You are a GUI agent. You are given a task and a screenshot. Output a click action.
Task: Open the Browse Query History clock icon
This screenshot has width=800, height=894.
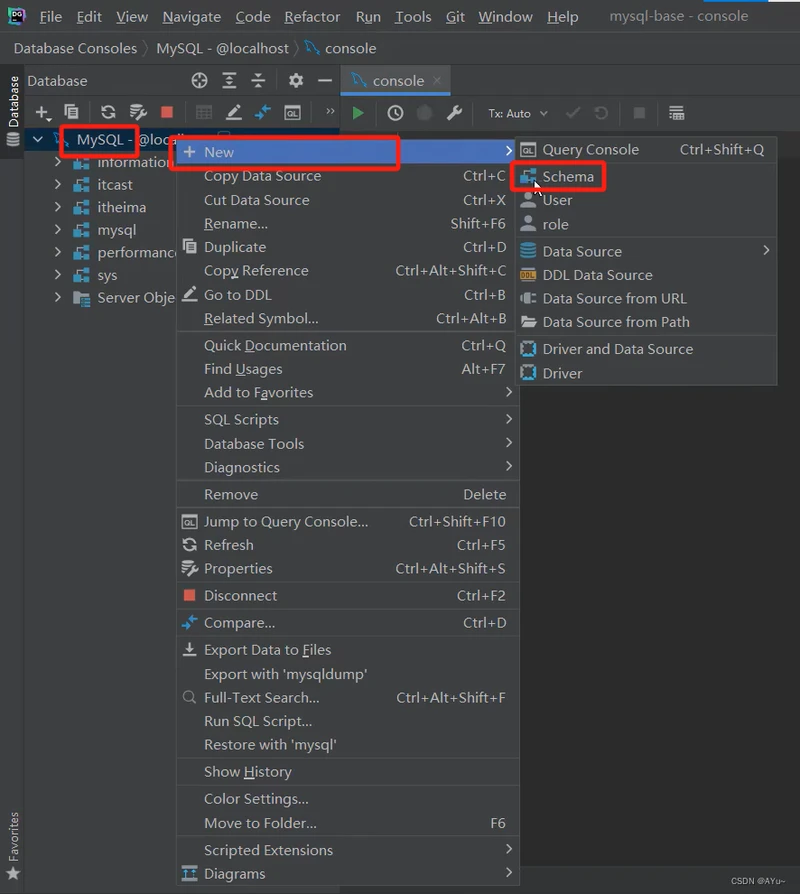coord(395,113)
